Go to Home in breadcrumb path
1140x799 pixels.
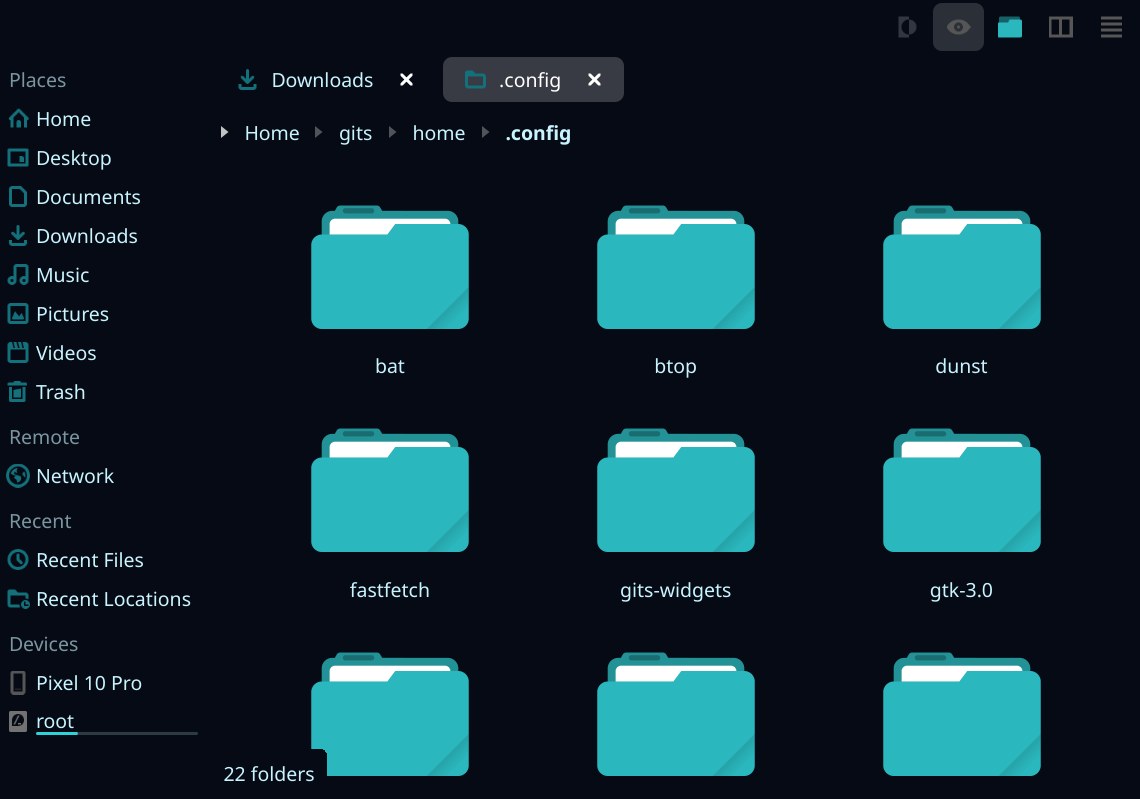click(272, 133)
